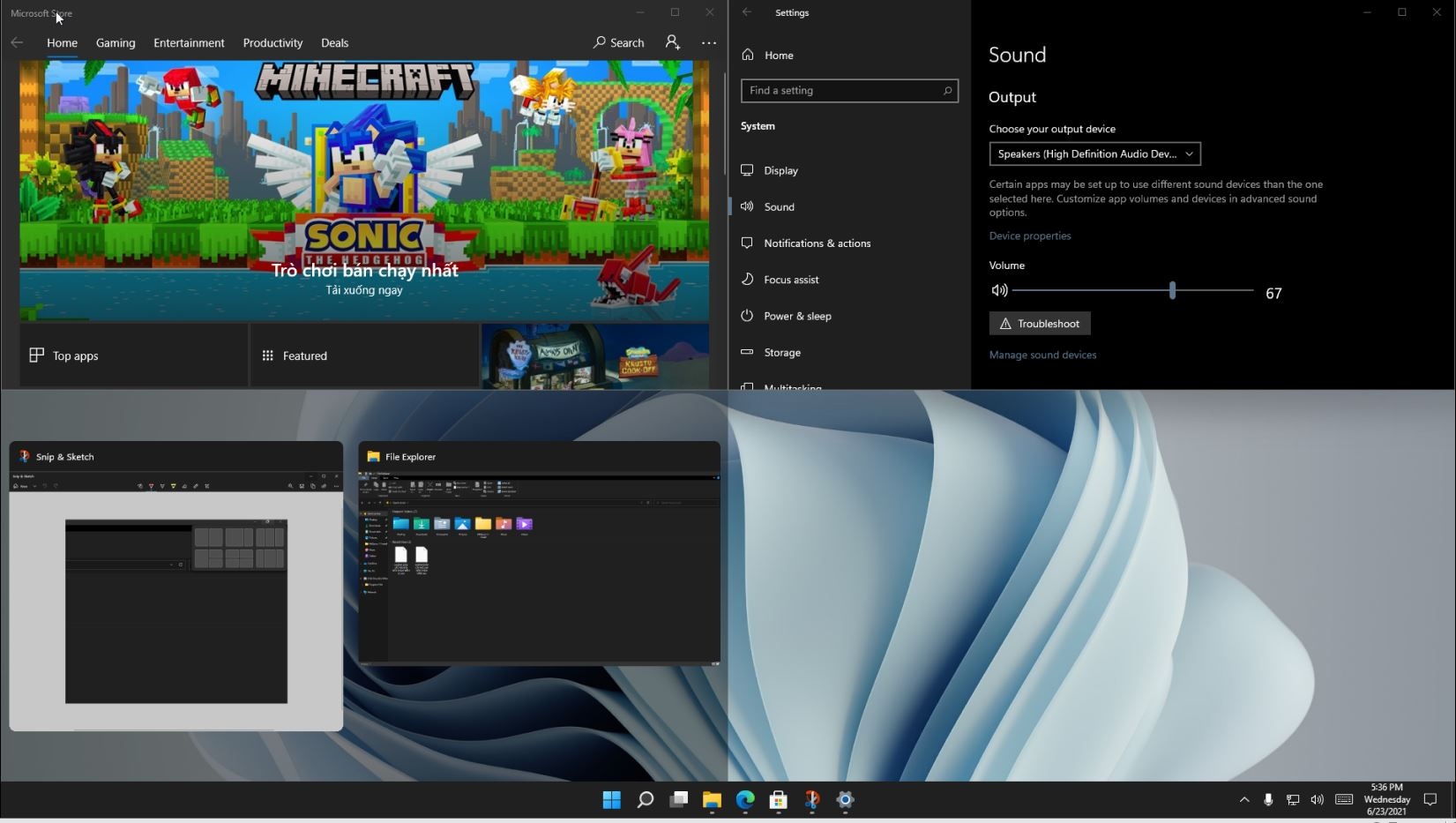
Task: Click the volume slider handle
Action: point(1172,290)
